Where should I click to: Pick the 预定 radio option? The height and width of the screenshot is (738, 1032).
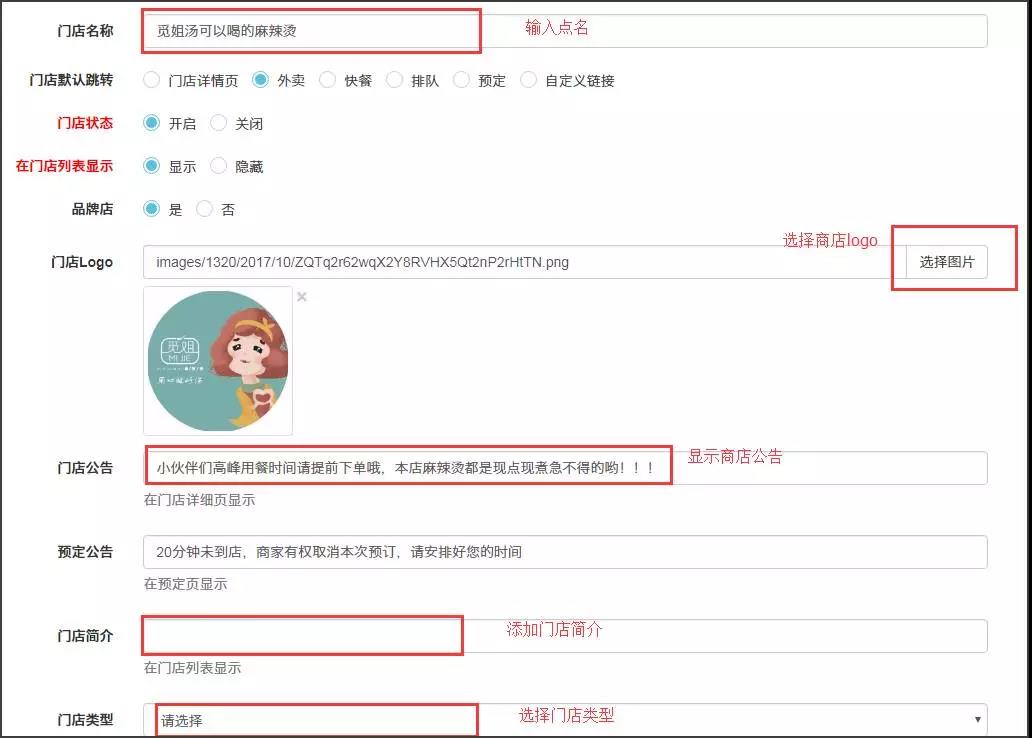click(x=461, y=80)
